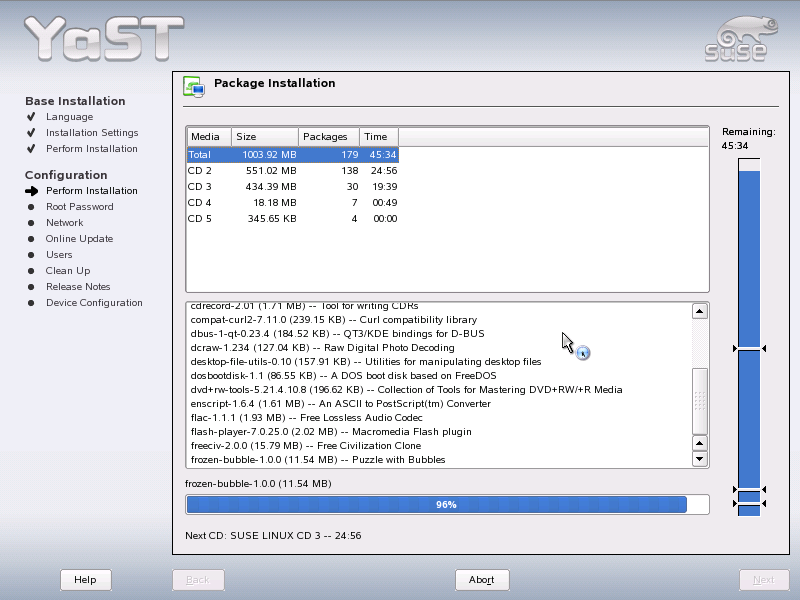
Task: Click the lower scroll-up arrow of package log
Action: tap(699, 443)
